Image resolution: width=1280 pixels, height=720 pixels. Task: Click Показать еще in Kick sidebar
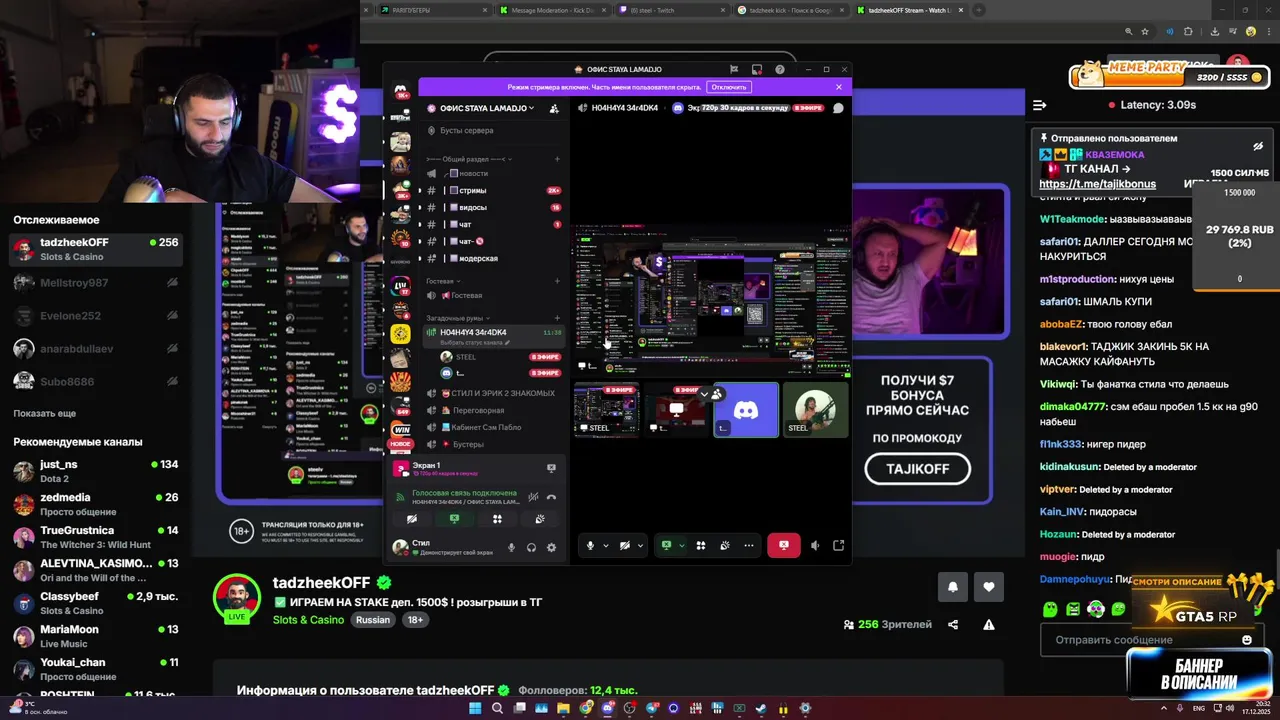coord(45,413)
